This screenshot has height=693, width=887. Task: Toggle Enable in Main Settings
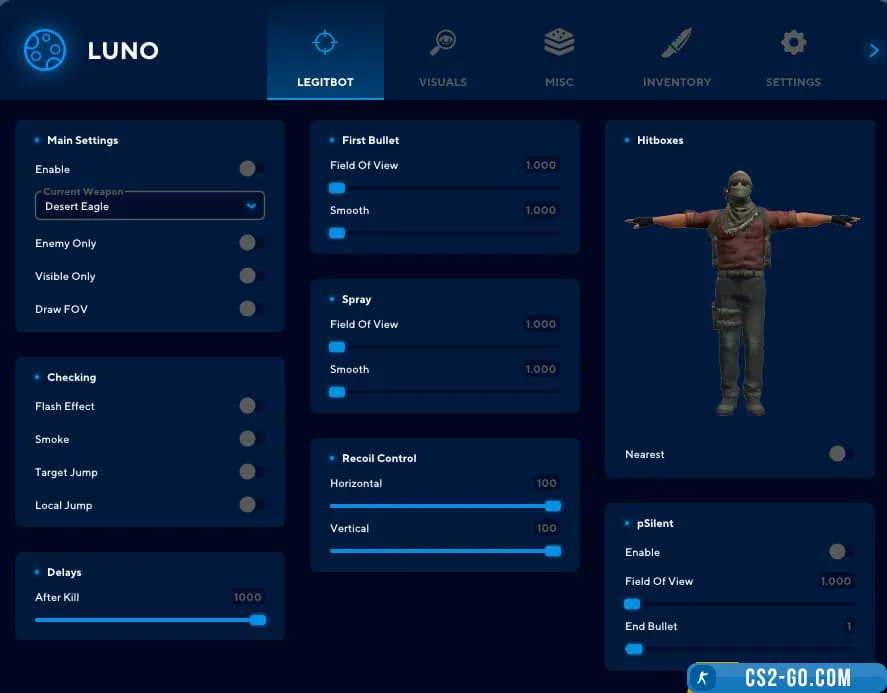point(250,169)
